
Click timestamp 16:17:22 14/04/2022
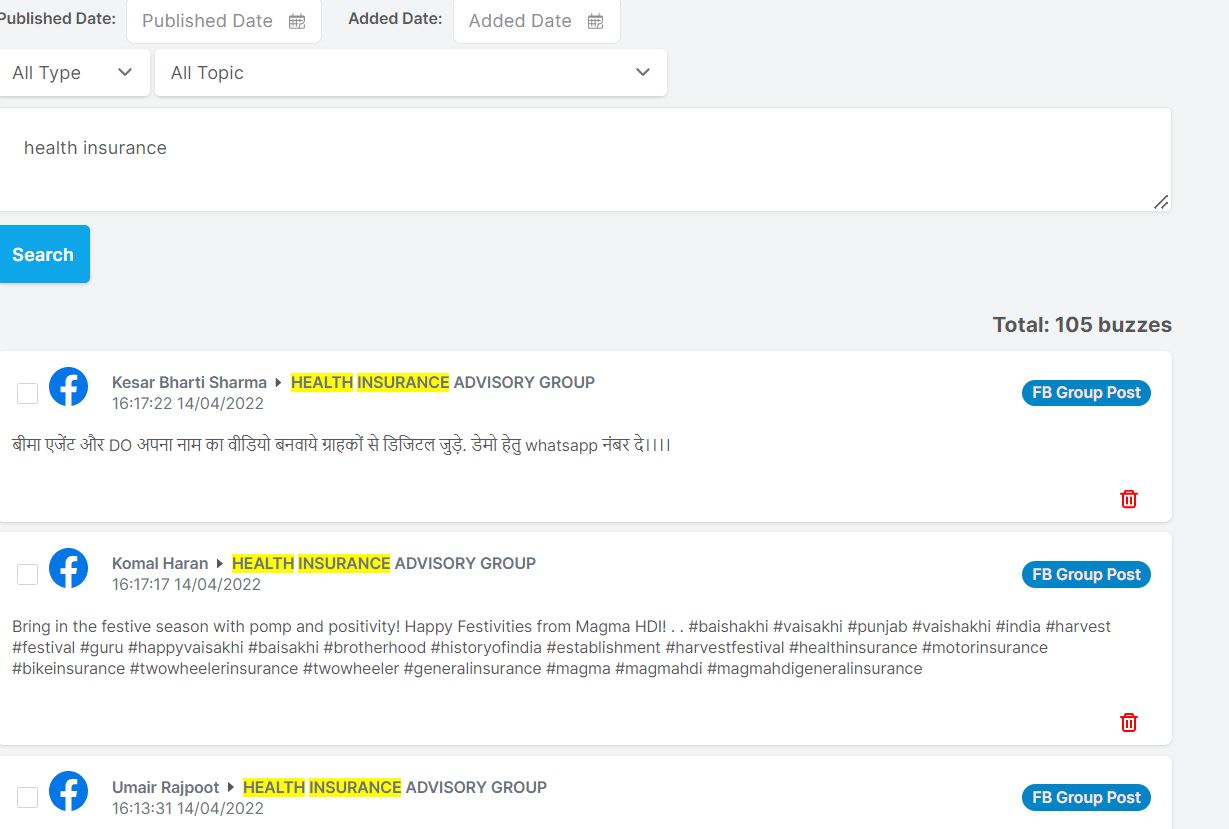[x=188, y=404]
